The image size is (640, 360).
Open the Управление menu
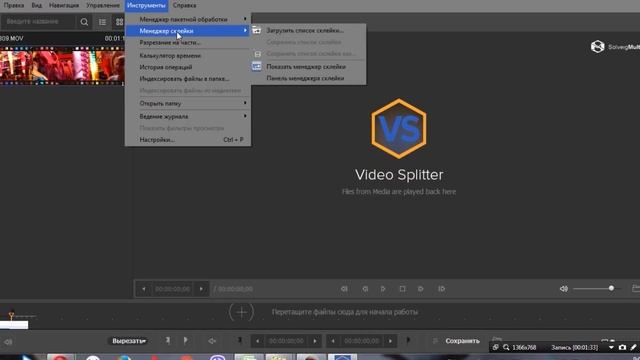click(103, 5)
